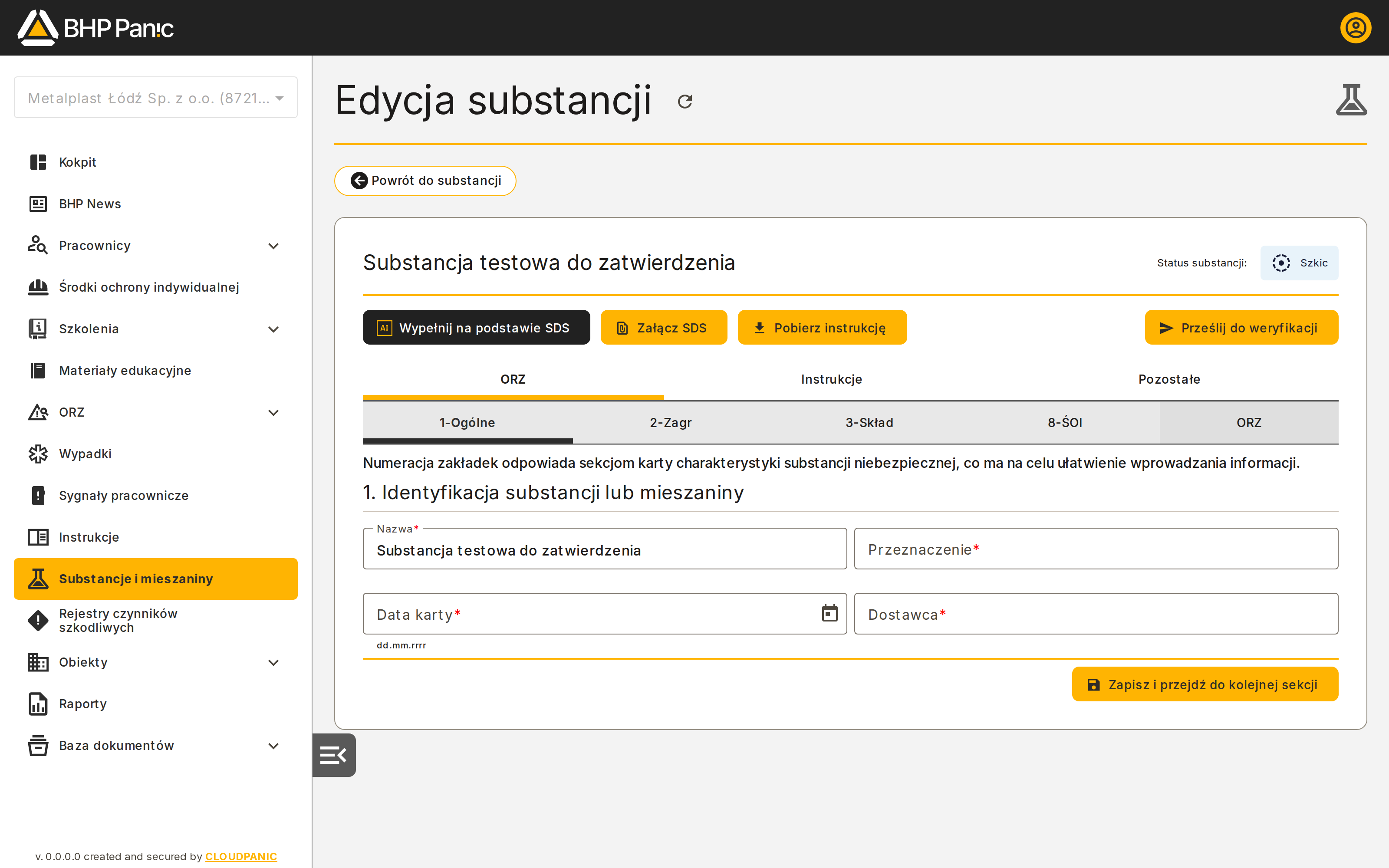Image resolution: width=1389 pixels, height=868 pixels.
Task: Expand the Pracownicy menu chevron
Action: [x=274, y=246]
